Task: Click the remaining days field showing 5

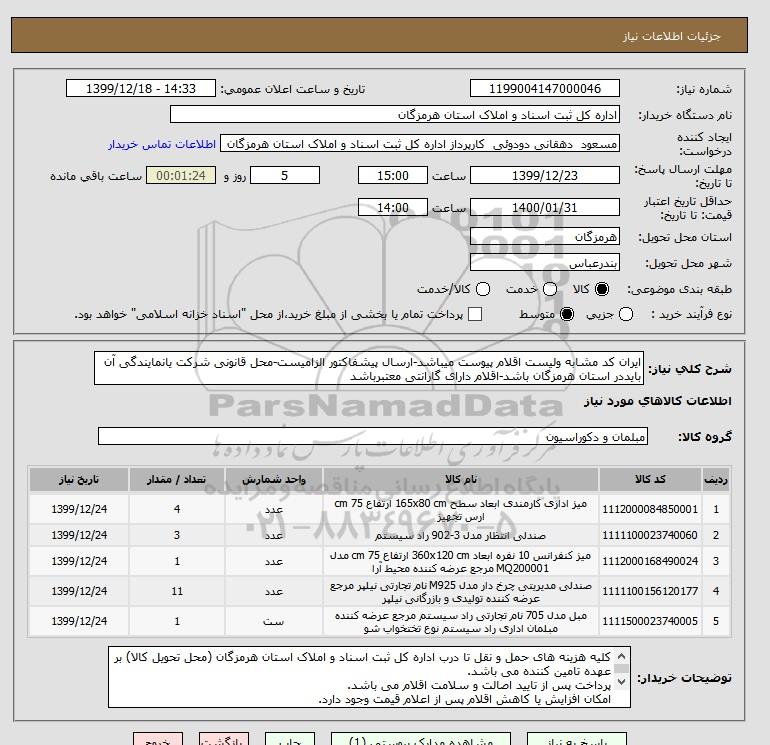Action: point(285,175)
